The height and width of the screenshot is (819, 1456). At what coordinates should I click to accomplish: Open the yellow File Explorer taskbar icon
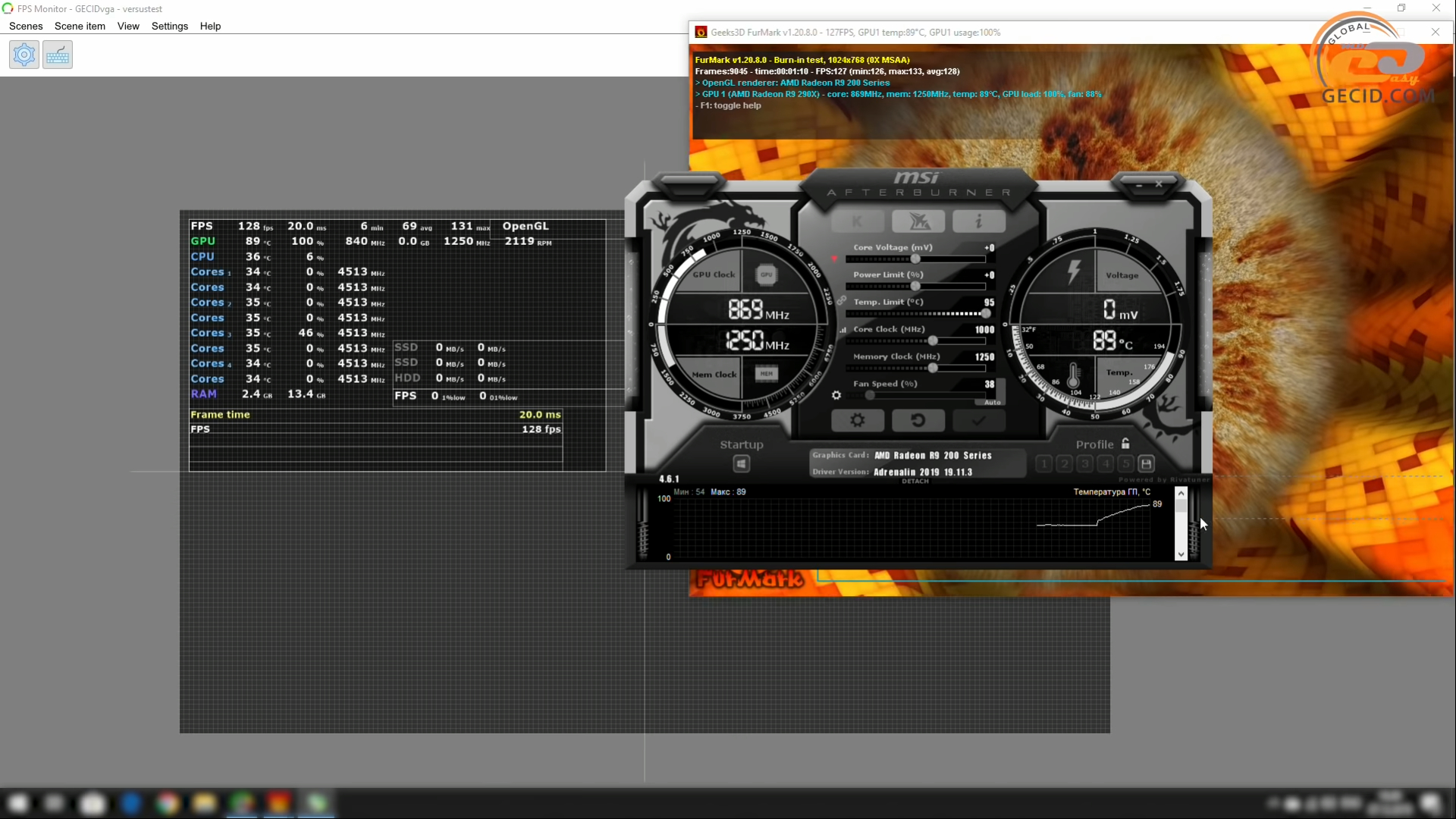tap(204, 803)
